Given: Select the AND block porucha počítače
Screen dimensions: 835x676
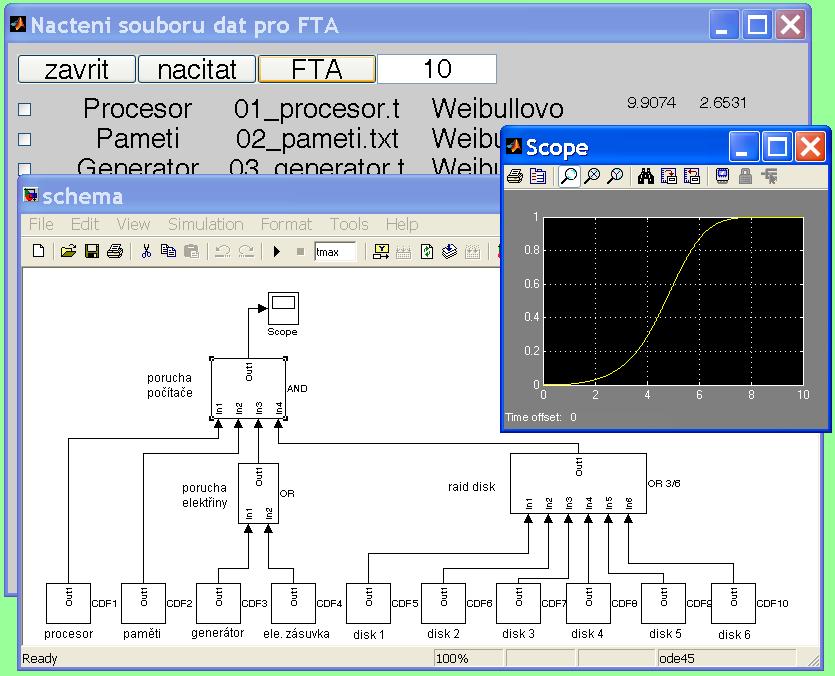Looking at the screenshot, I should (x=248, y=388).
